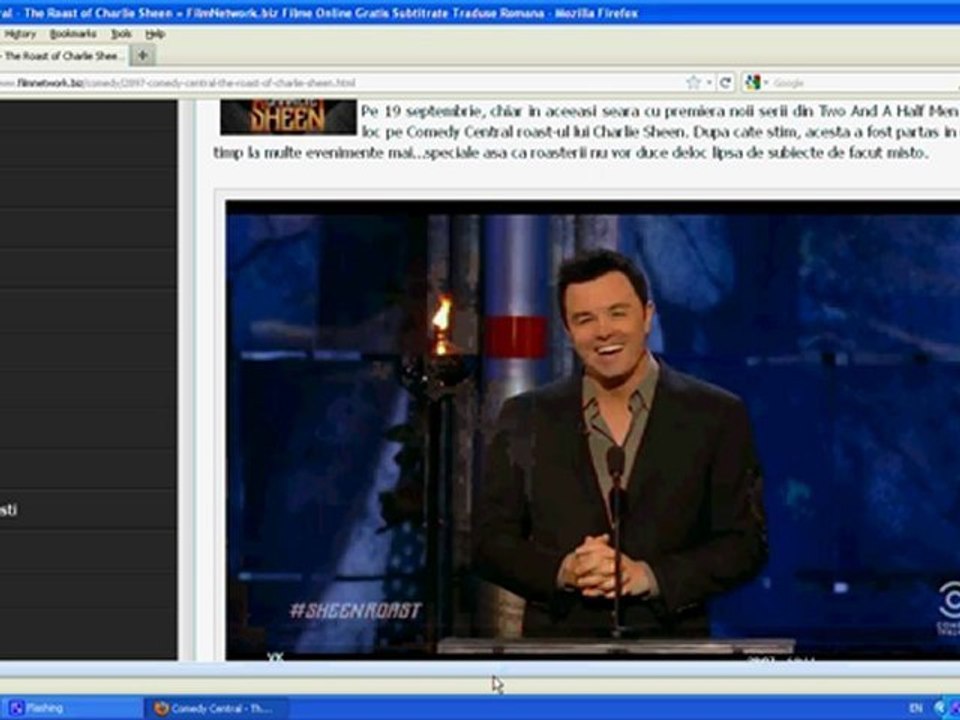Choose search engine via Google icon dropdown
This screenshot has width=960, height=720.
[x=756, y=83]
